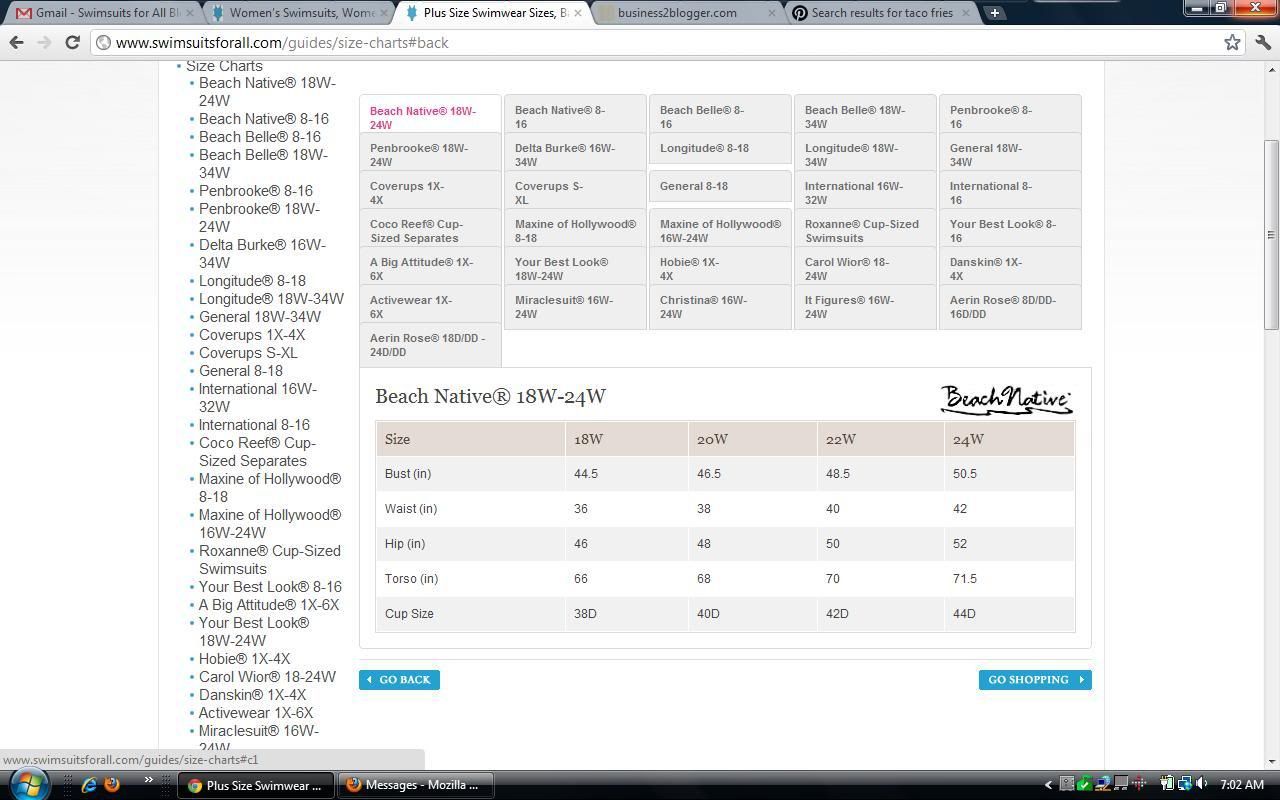Open the Chrome wrench settings menu
This screenshot has height=800, width=1280.
[1263, 42]
